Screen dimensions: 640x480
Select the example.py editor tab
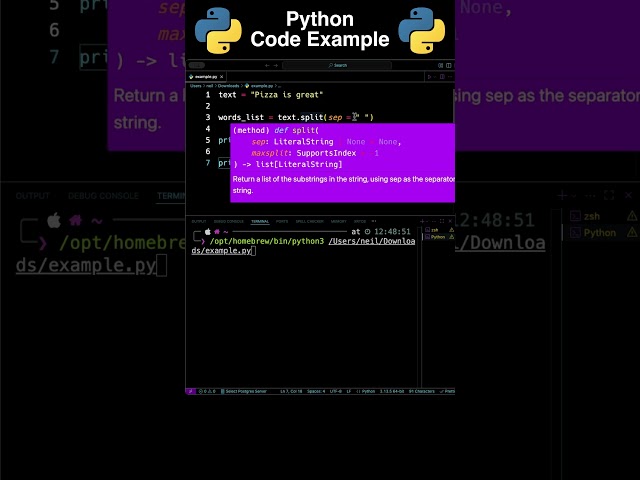206,77
